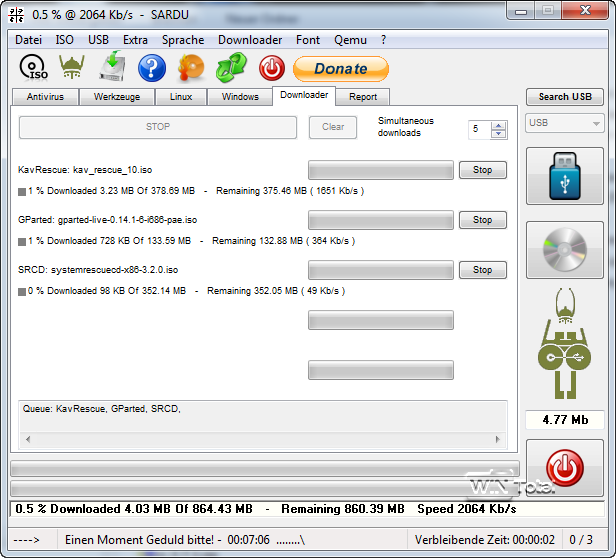Minimize the SARDU window
Viewport: 616px width, 558px height.
(521, 11)
